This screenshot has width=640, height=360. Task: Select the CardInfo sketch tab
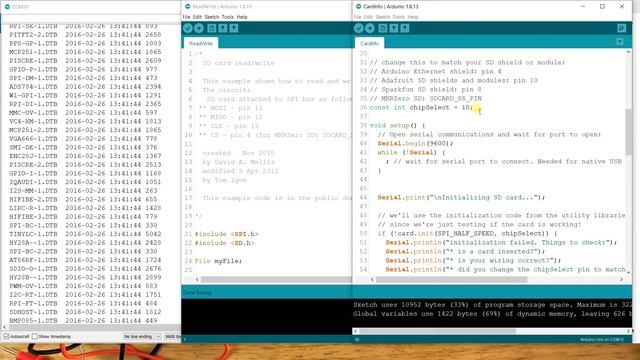[369, 43]
